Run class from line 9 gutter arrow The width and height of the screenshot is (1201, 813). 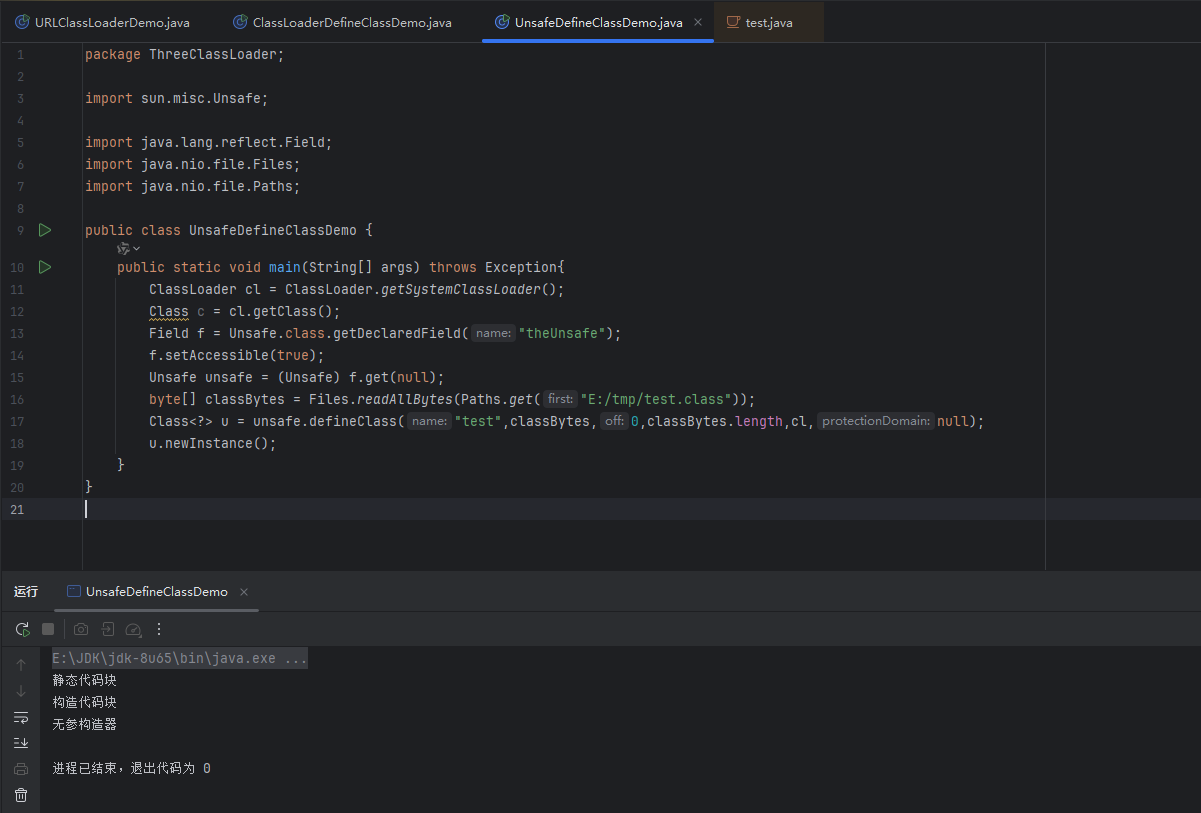(45, 230)
